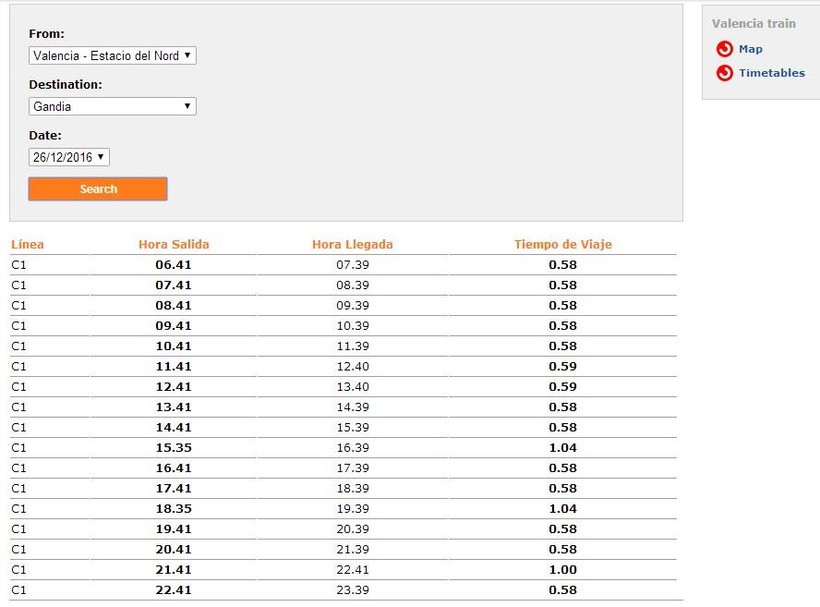Open the Destination dropdown showing Gandia
This screenshot has width=820, height=607.
(x=112, y=107)
